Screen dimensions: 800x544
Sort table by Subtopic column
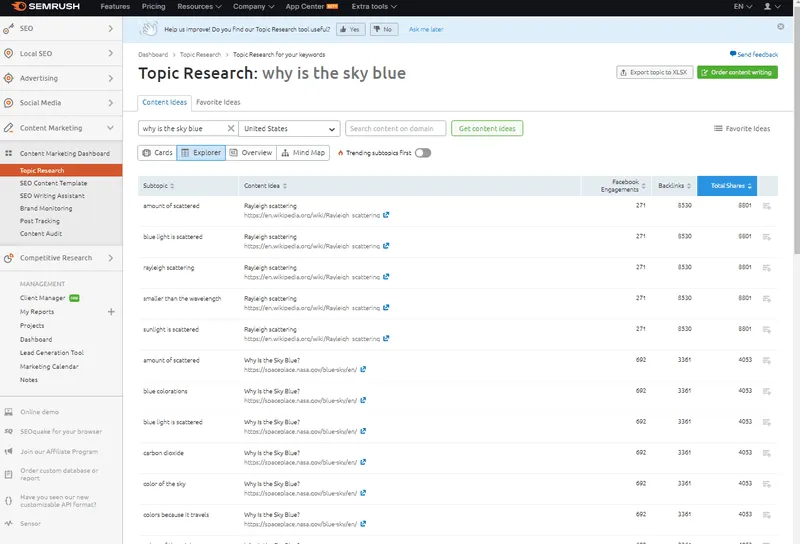click(188, 186)
